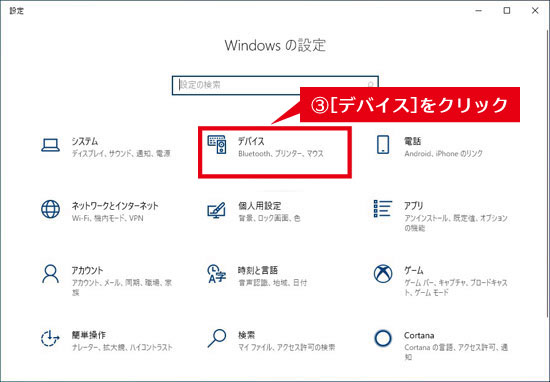This screenshot has height=382, width=550.
Task: Open the Cortana circle icon
Action: point(383,338)
